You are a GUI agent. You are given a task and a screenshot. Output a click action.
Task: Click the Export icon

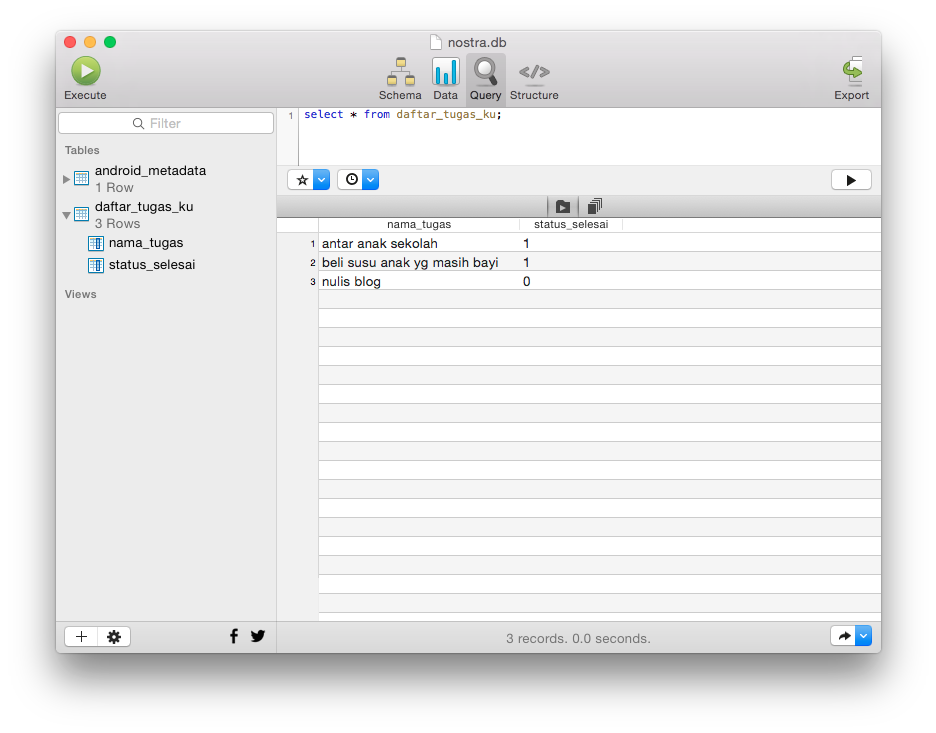click(x=851, y=78)
